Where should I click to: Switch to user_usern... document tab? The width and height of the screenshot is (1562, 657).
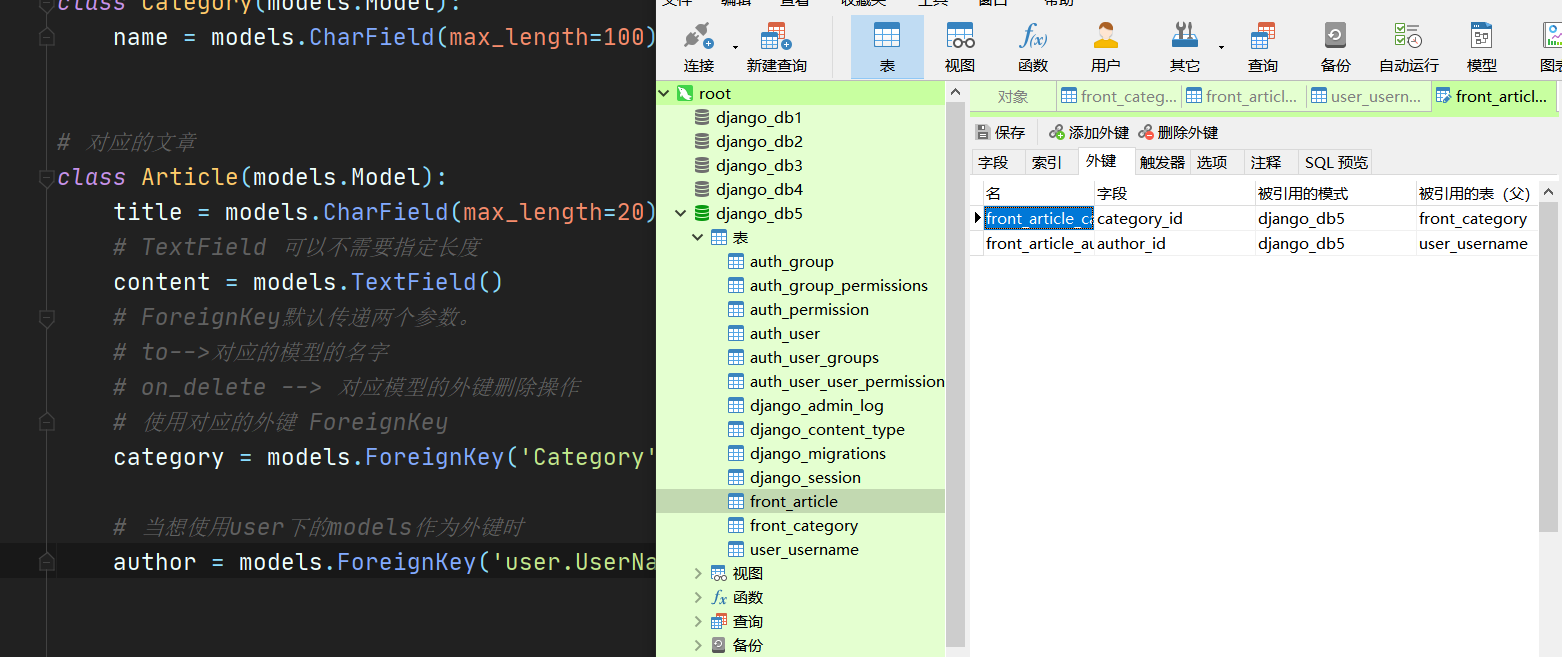[x=1366, y=97]
